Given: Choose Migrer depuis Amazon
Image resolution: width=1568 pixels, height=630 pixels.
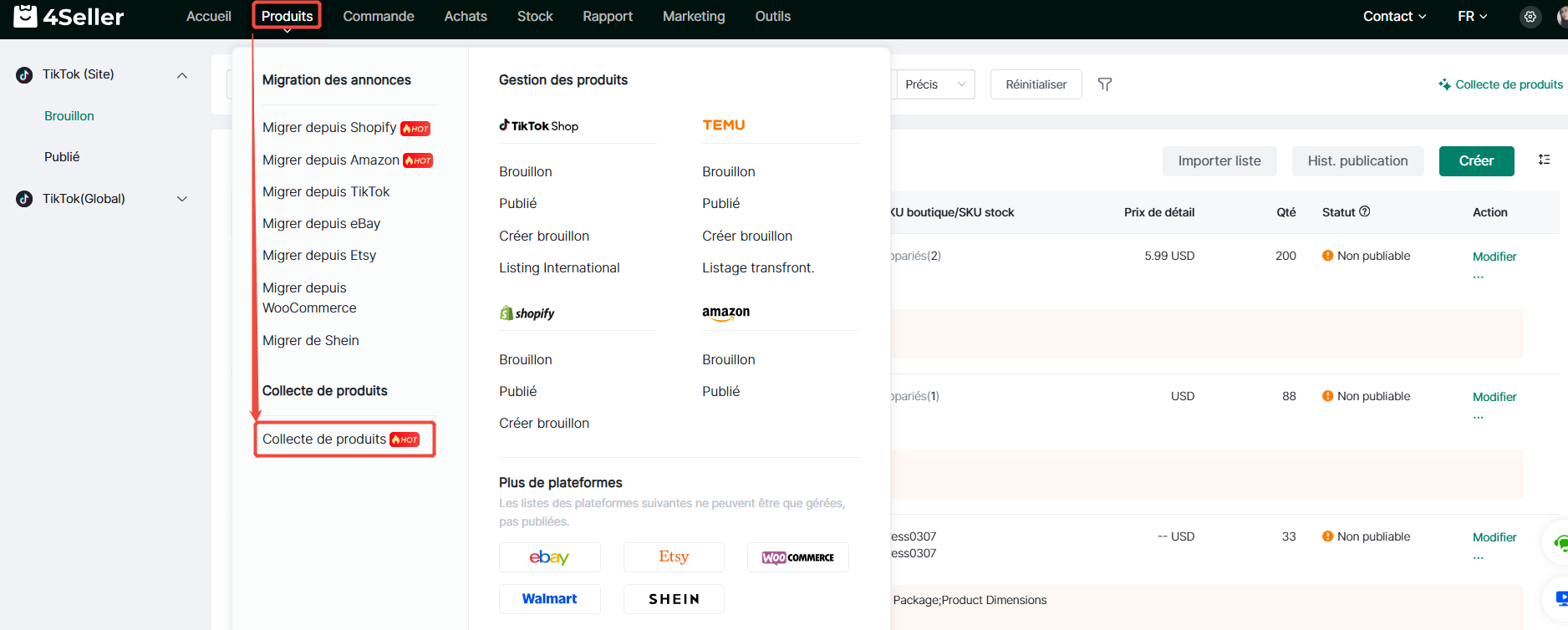Looking at the screenshot, I should (331, 160).
